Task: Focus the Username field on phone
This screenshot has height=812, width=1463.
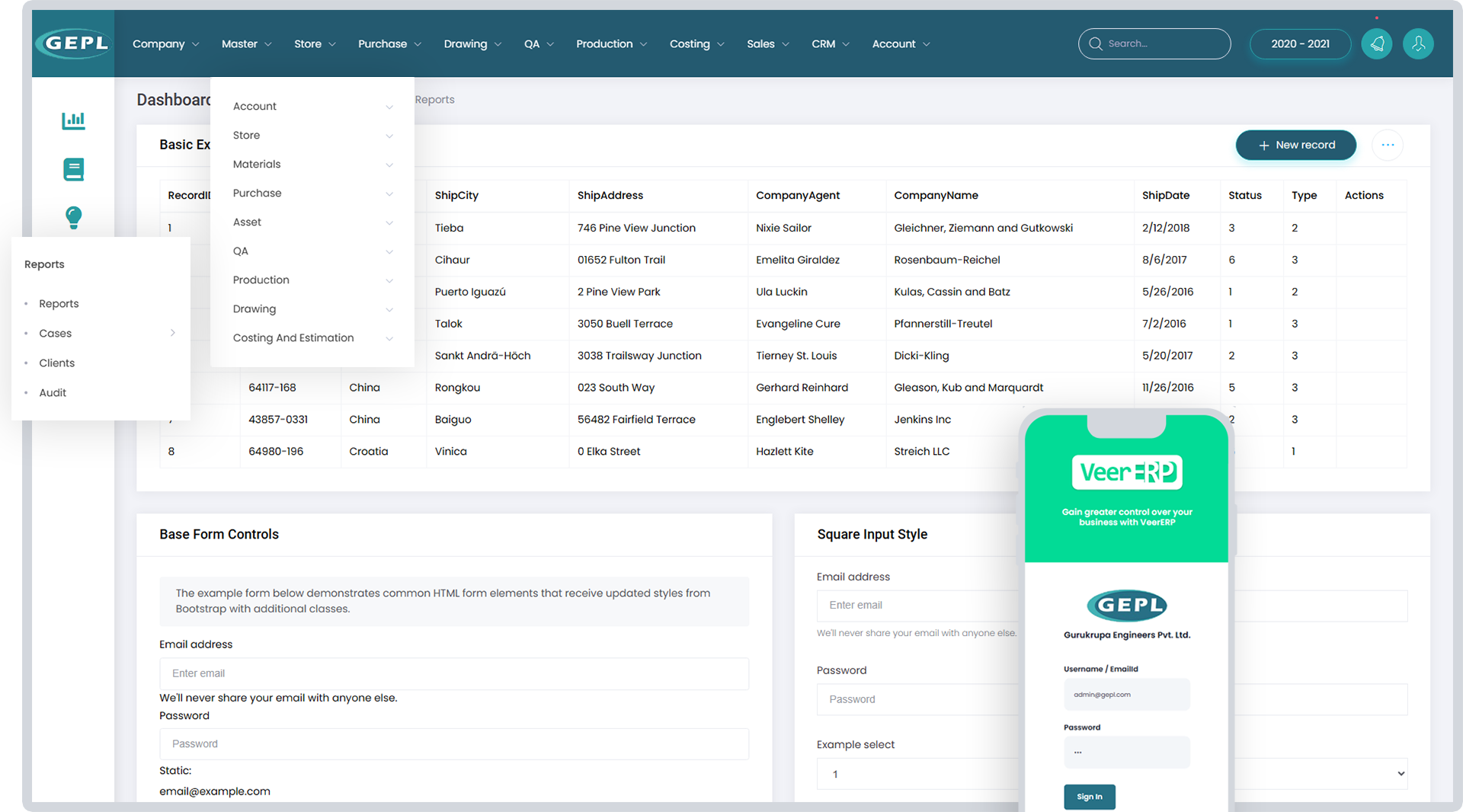Action: click(x=1126, y=694)
